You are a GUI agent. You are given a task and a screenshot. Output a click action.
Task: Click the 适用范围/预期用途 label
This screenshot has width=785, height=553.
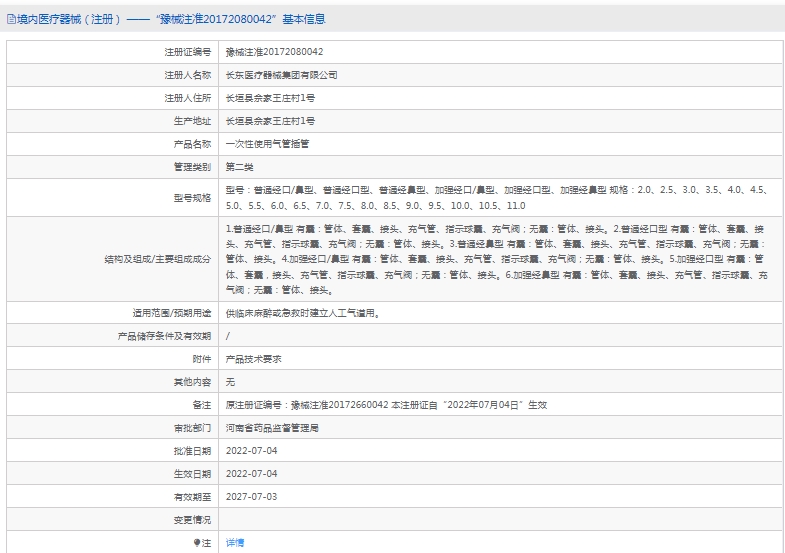click(172, 313)
